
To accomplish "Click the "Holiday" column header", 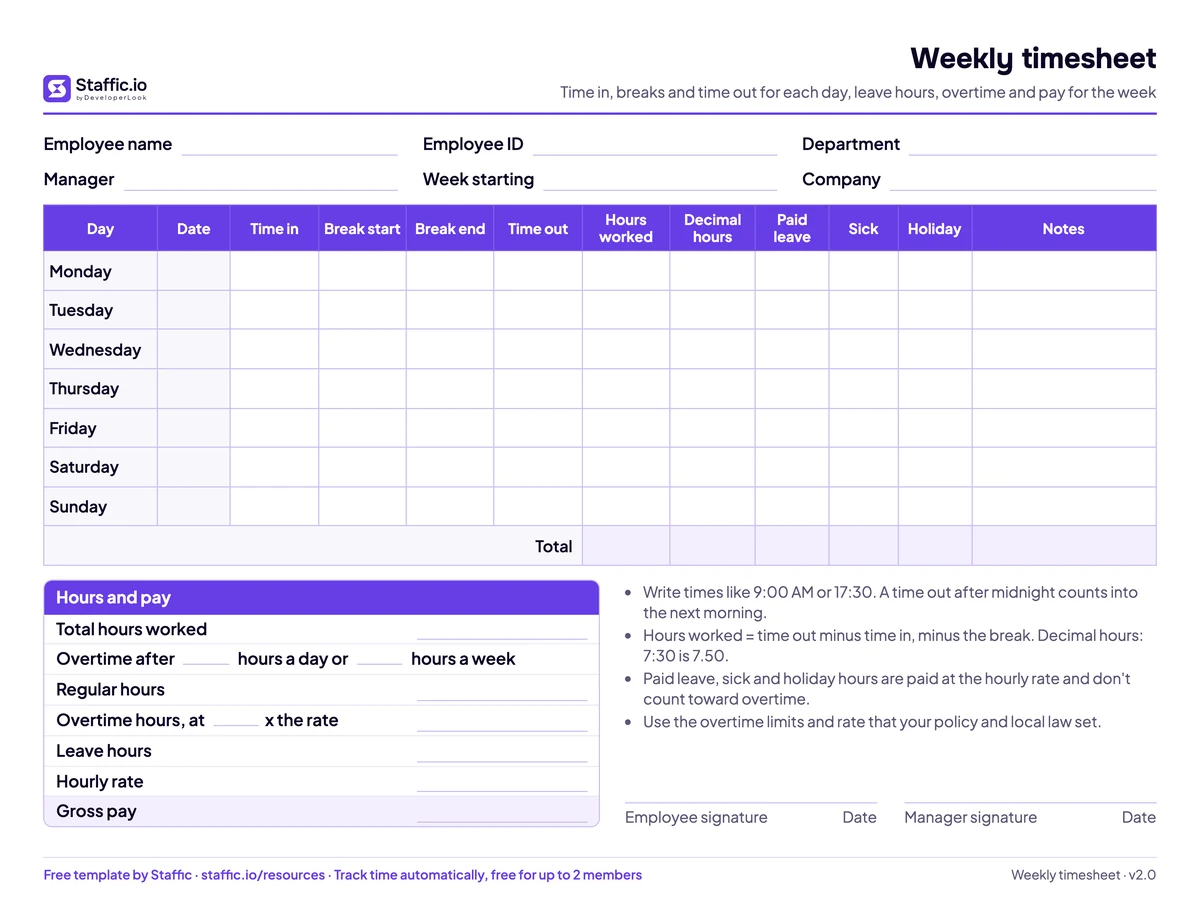I will tap(934, 229).
